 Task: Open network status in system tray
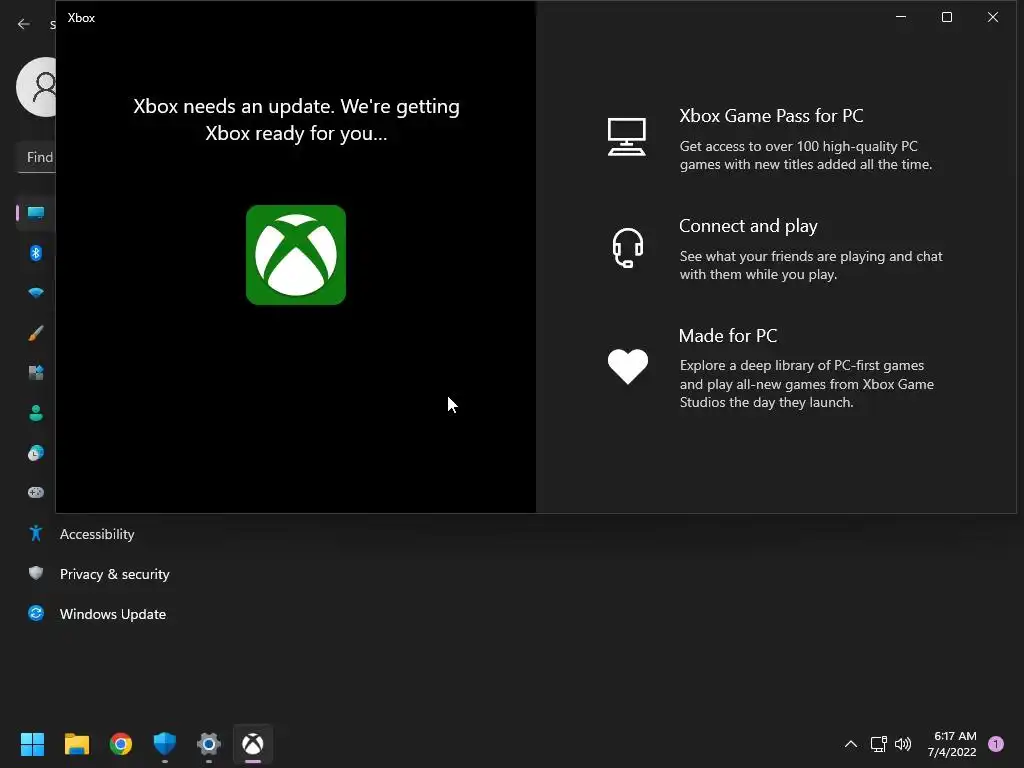coord(878,744)
